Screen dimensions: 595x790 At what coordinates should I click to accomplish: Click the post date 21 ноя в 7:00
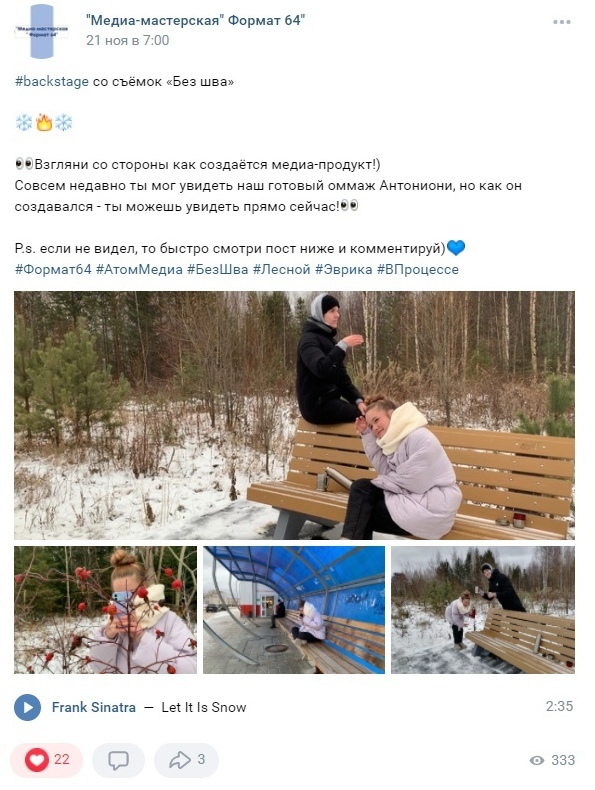pyautogui.click(x=127, y=40)
